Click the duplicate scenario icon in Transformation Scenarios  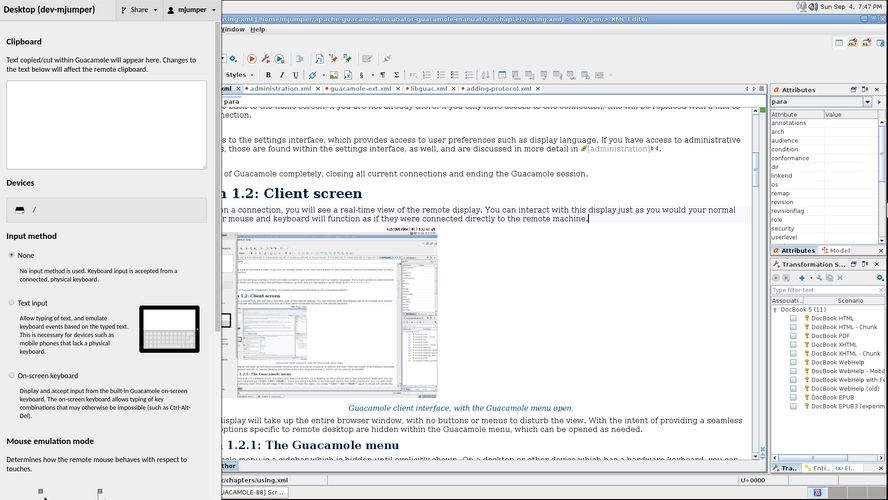tap(829, 278)
